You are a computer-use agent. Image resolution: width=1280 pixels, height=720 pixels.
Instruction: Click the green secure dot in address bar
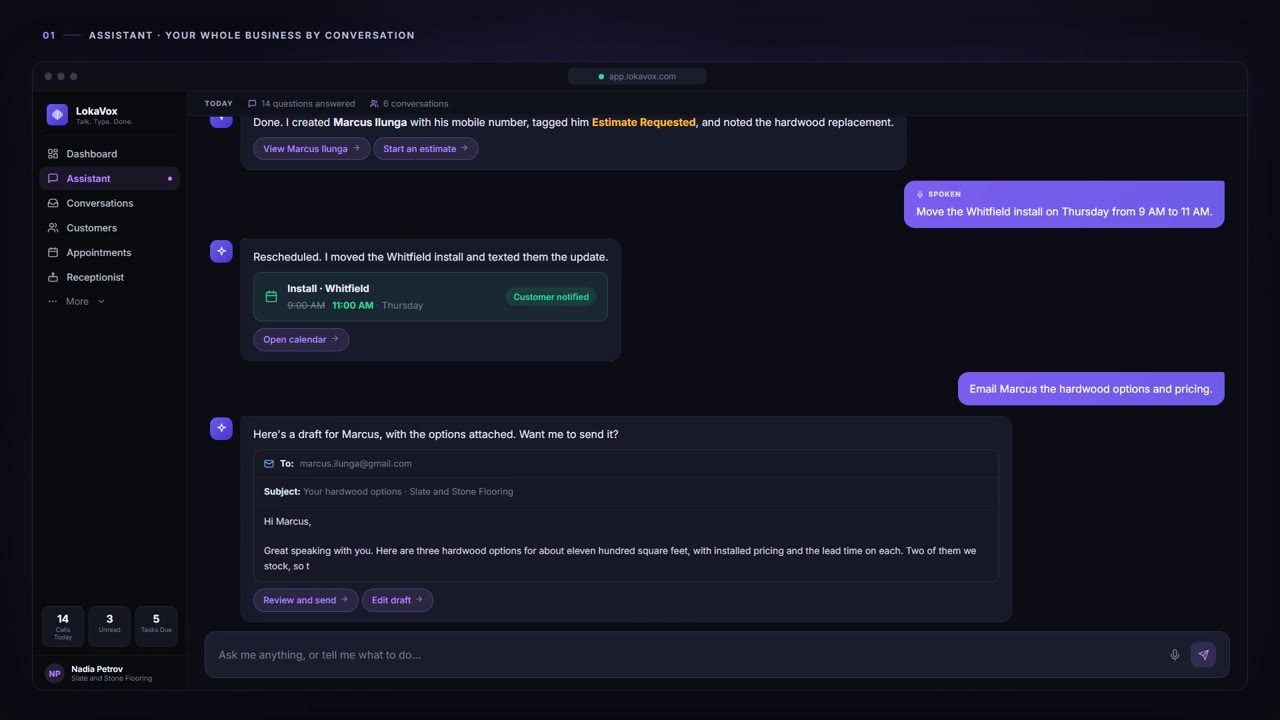pyautogui.click(x=601, y=77)
